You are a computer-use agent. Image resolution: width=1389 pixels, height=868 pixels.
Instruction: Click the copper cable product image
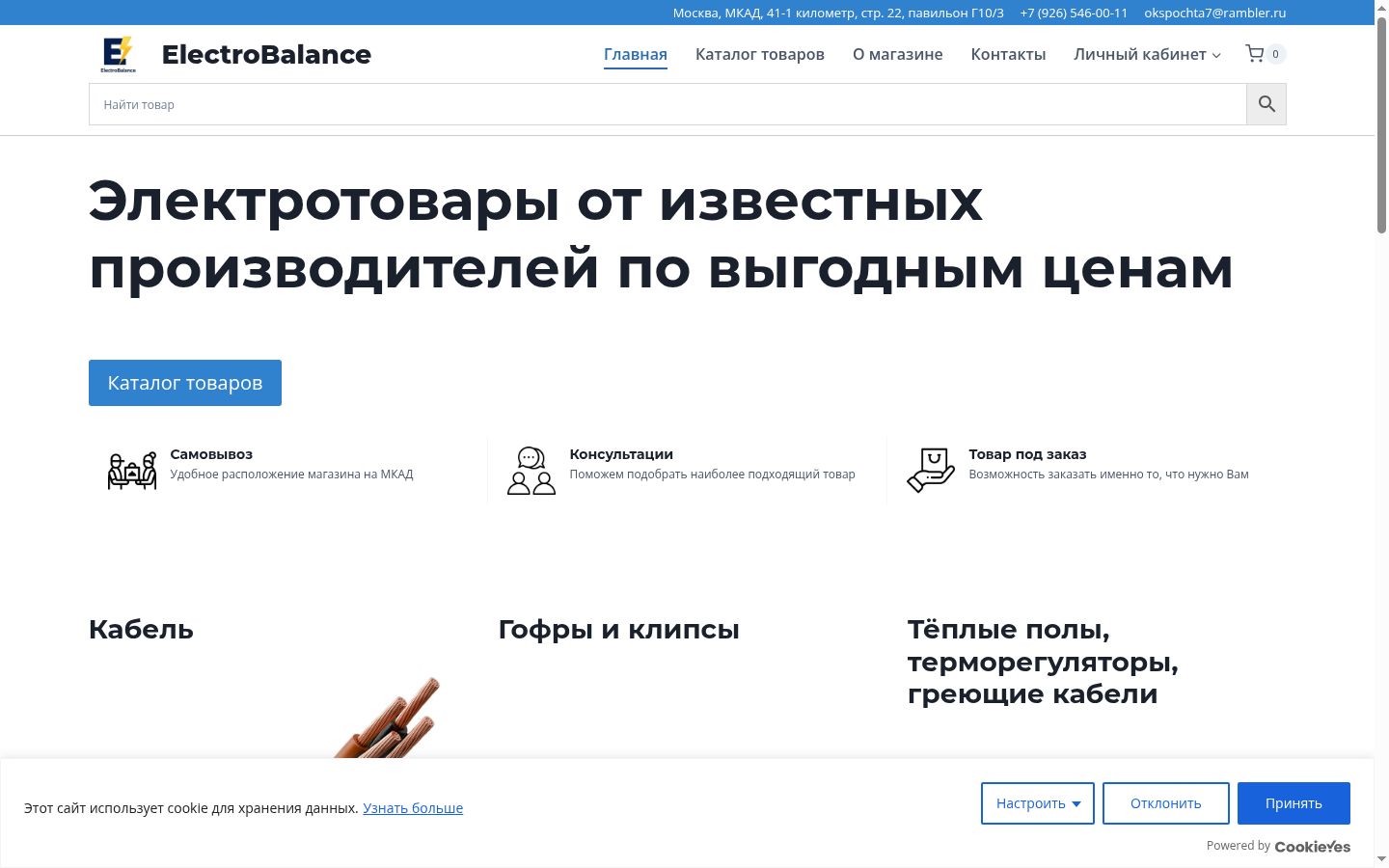pos(388,718)
